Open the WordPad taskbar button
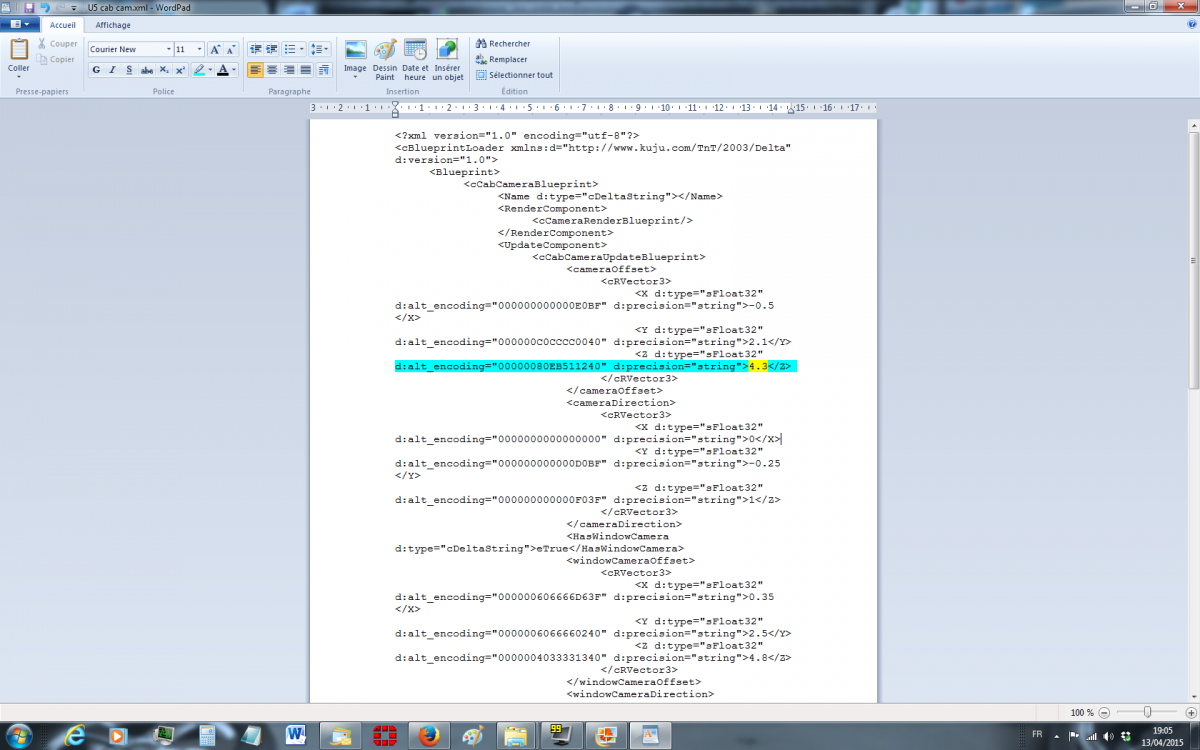Screen dimensions: 1200x750 coord(650,735)
